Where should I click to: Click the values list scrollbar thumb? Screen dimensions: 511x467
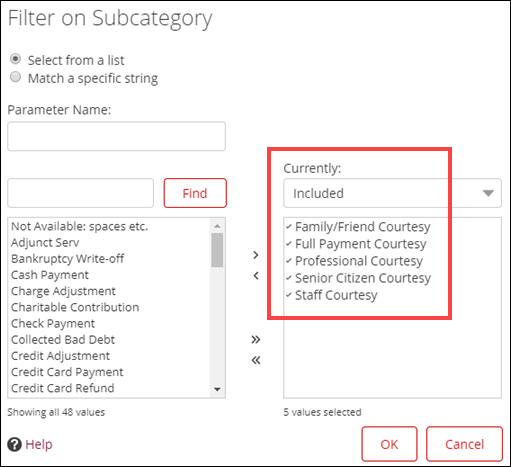point(217,250)
